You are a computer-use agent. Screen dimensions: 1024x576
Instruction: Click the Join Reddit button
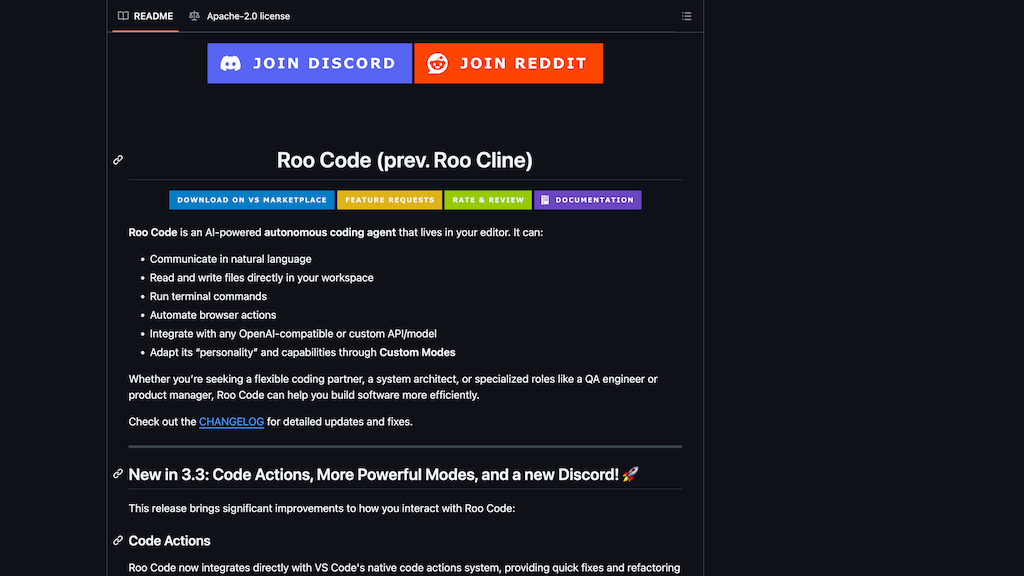click(x=508, y=63)
